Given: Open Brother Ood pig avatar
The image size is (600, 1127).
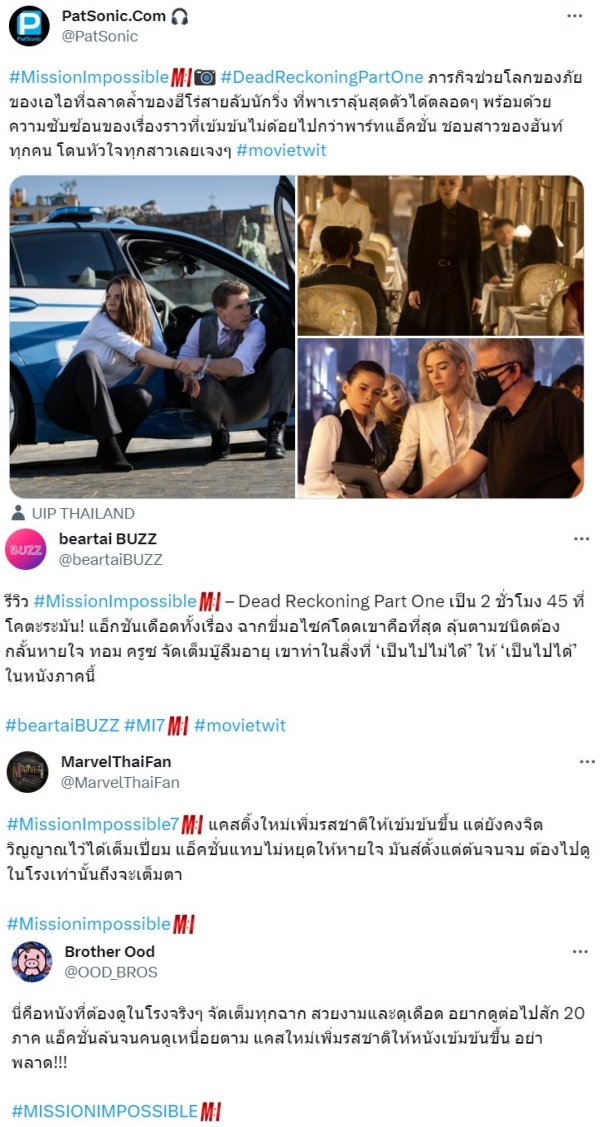Looking at the screenshot, I should pos(31,962).
